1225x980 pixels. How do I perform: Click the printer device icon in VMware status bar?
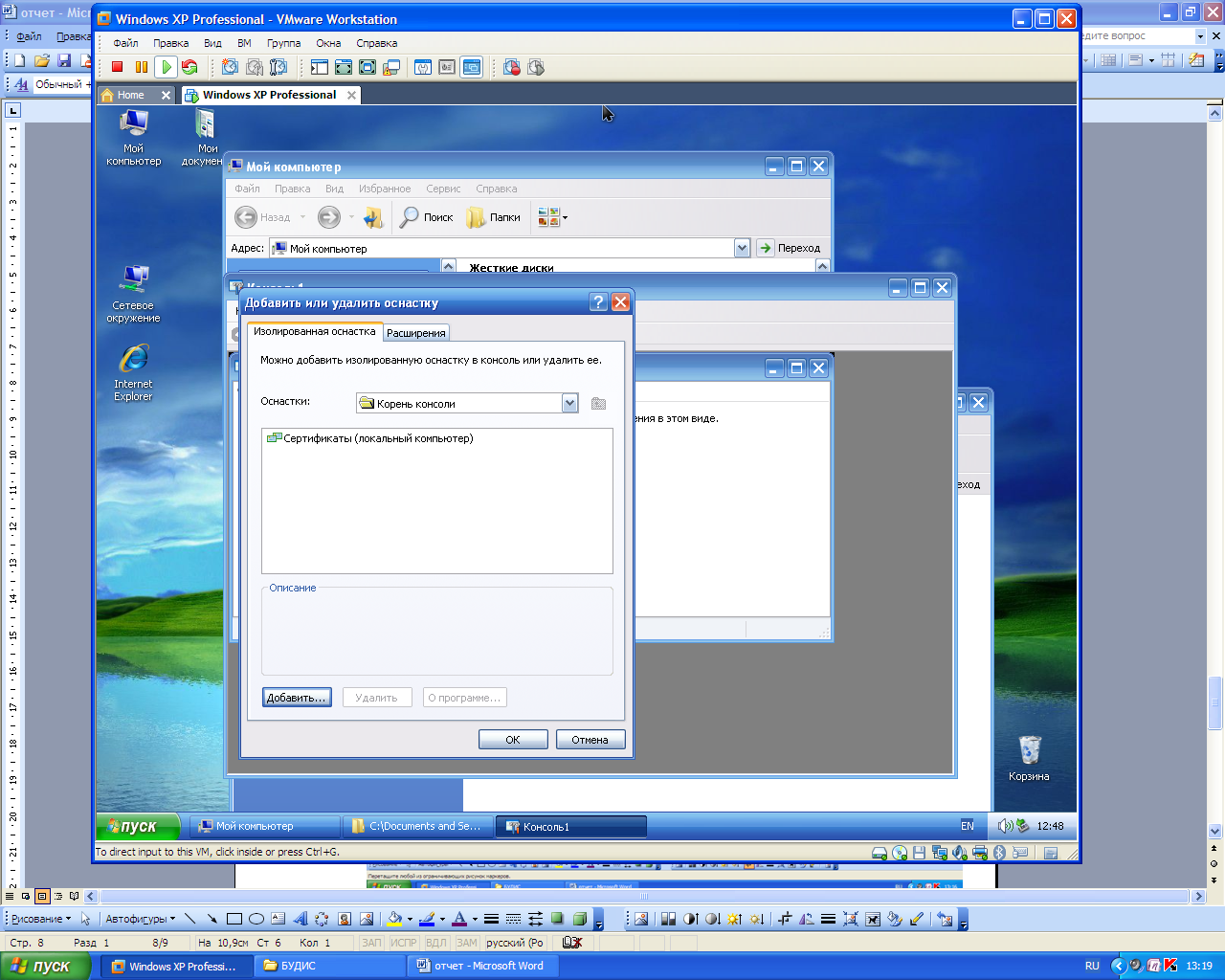pyautogui.click(x=980, y=853)
